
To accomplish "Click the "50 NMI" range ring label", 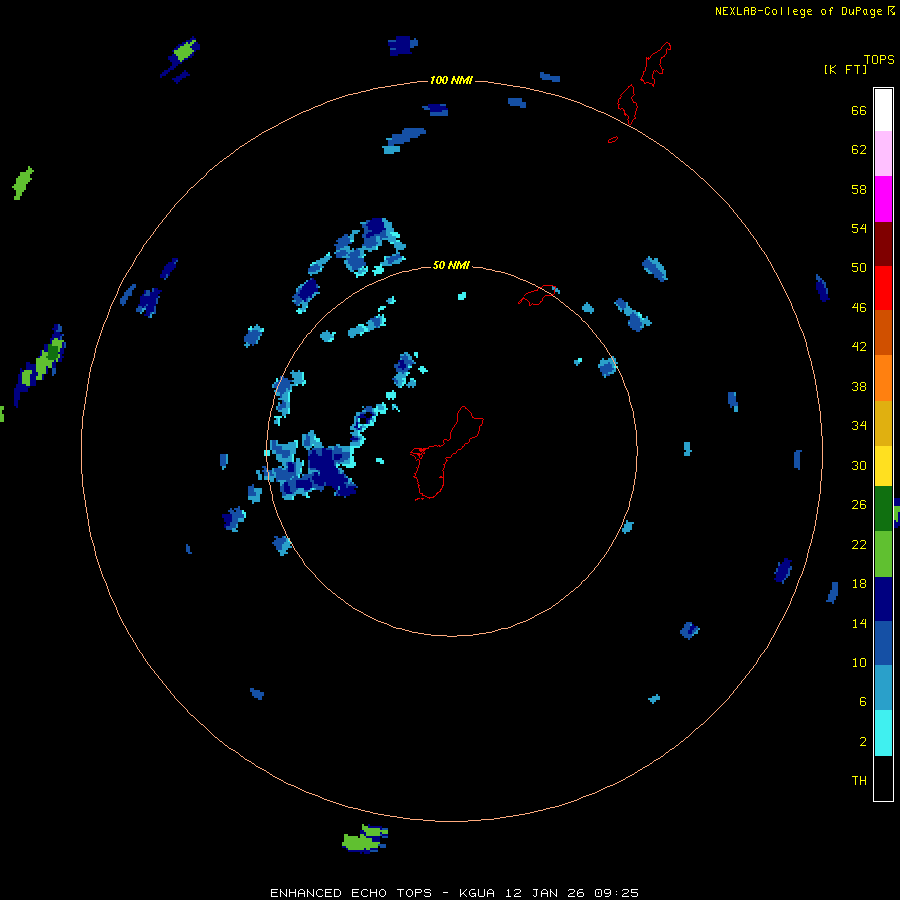I will coord(451,265).
